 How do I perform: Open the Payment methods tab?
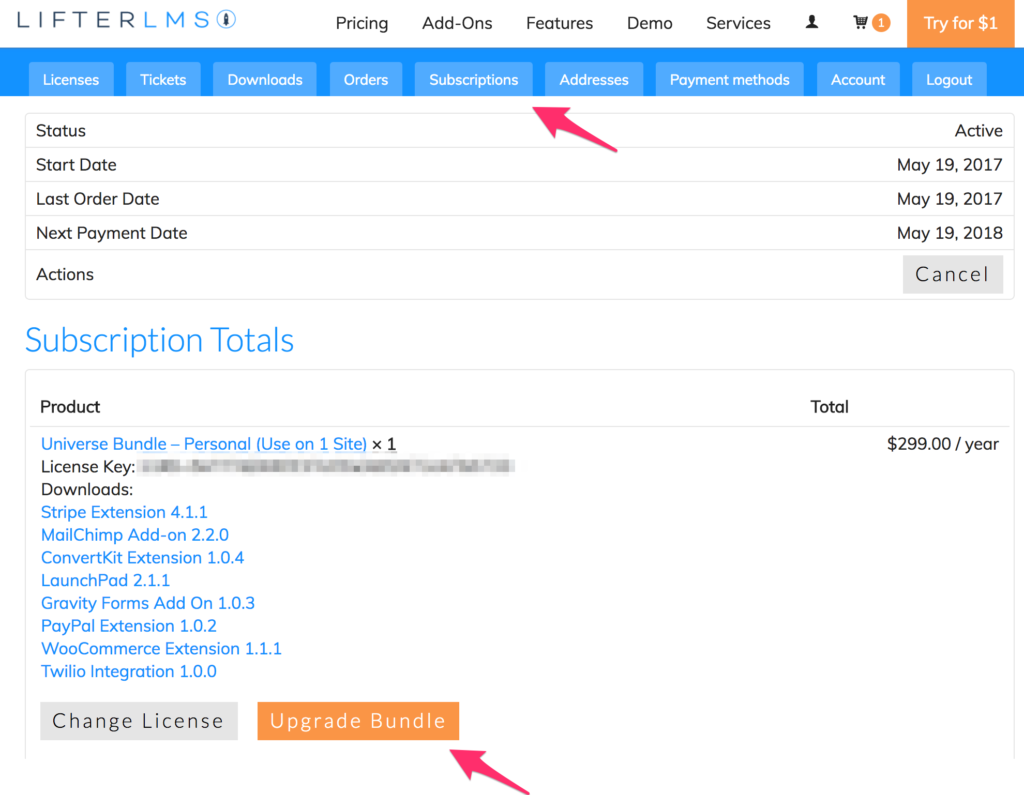tap(729, 80)
